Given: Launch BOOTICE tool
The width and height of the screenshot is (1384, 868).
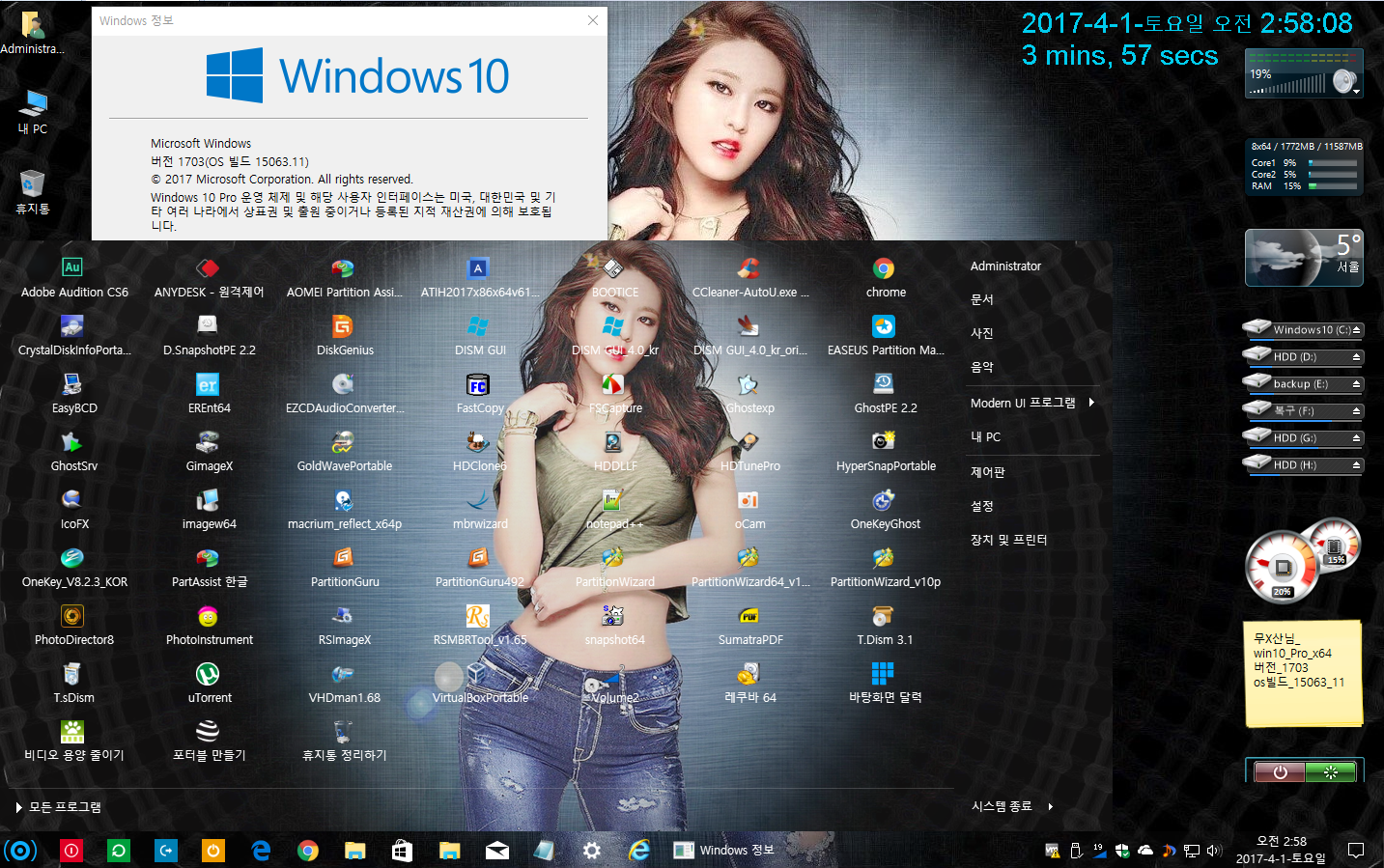Looking at the screenshot, I should 614,278.
